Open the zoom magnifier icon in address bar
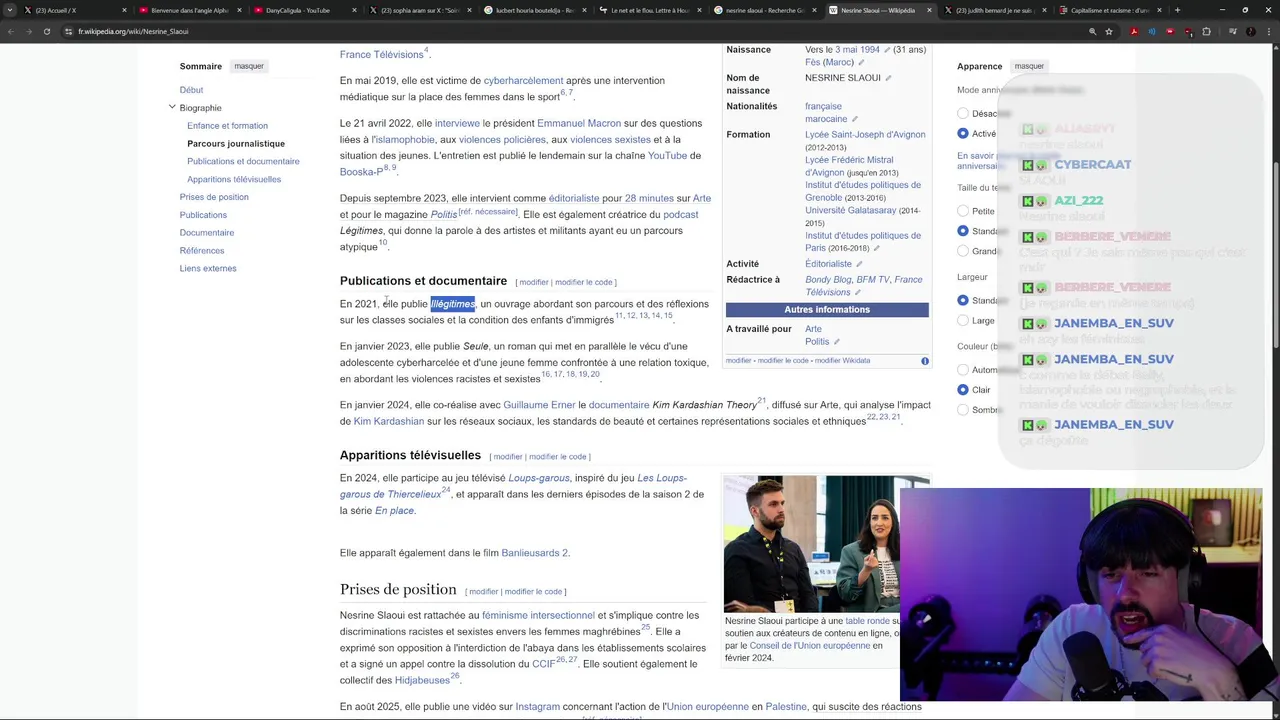This screenshot has width=1280, height=720. pos(1092,31)
